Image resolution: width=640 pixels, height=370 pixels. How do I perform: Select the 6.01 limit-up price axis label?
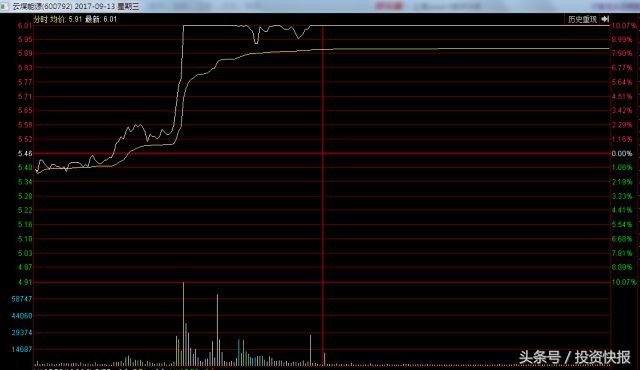pos(24,26)
